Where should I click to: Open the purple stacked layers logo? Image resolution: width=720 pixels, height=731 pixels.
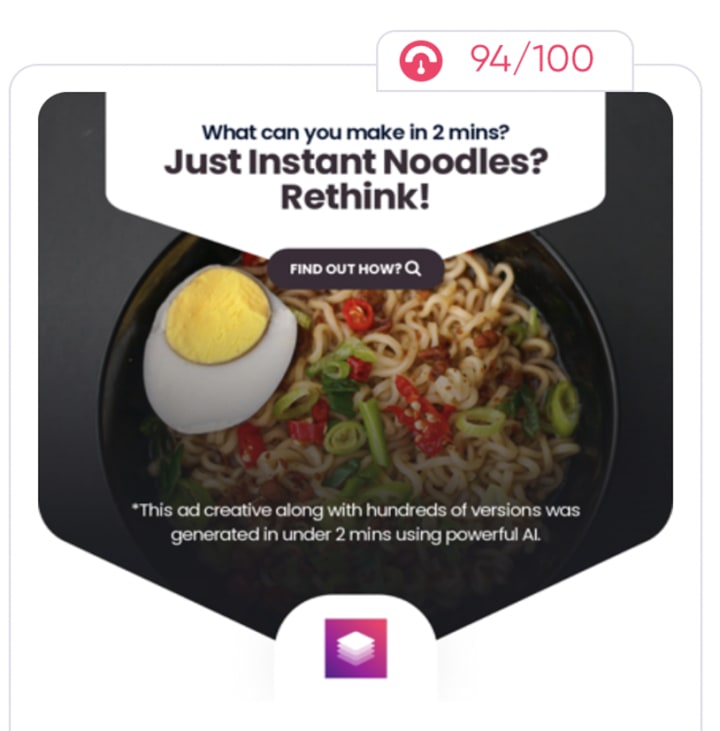[356, 648]
